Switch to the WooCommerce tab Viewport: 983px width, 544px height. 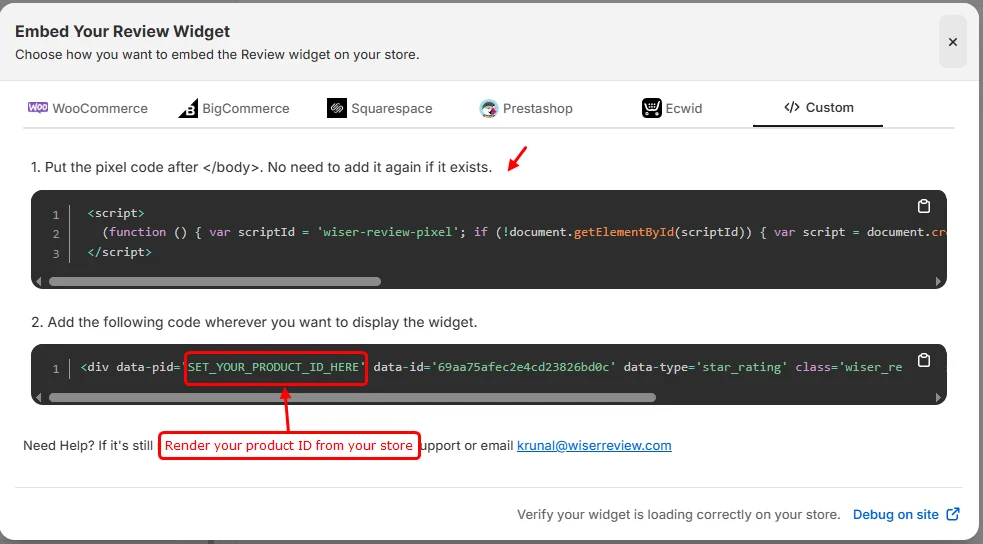(x=88, y=108)
